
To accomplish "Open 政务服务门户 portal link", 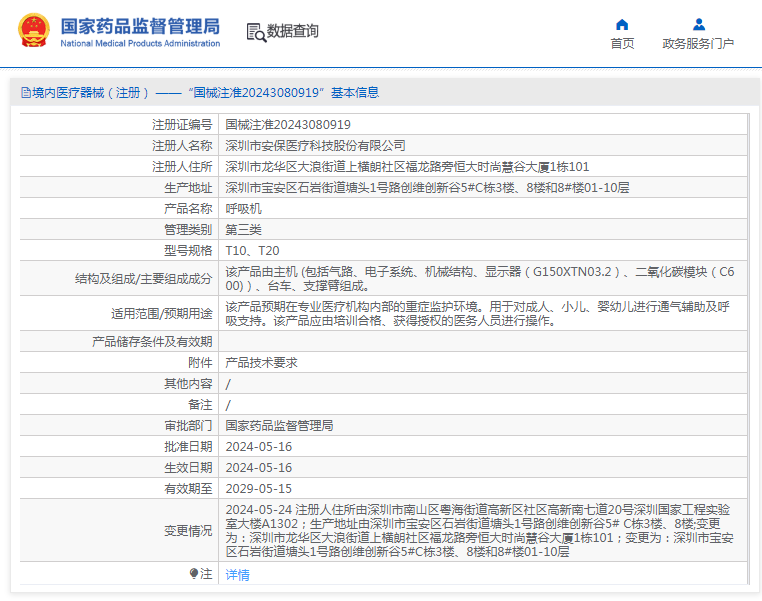I will tap(698, 44).
